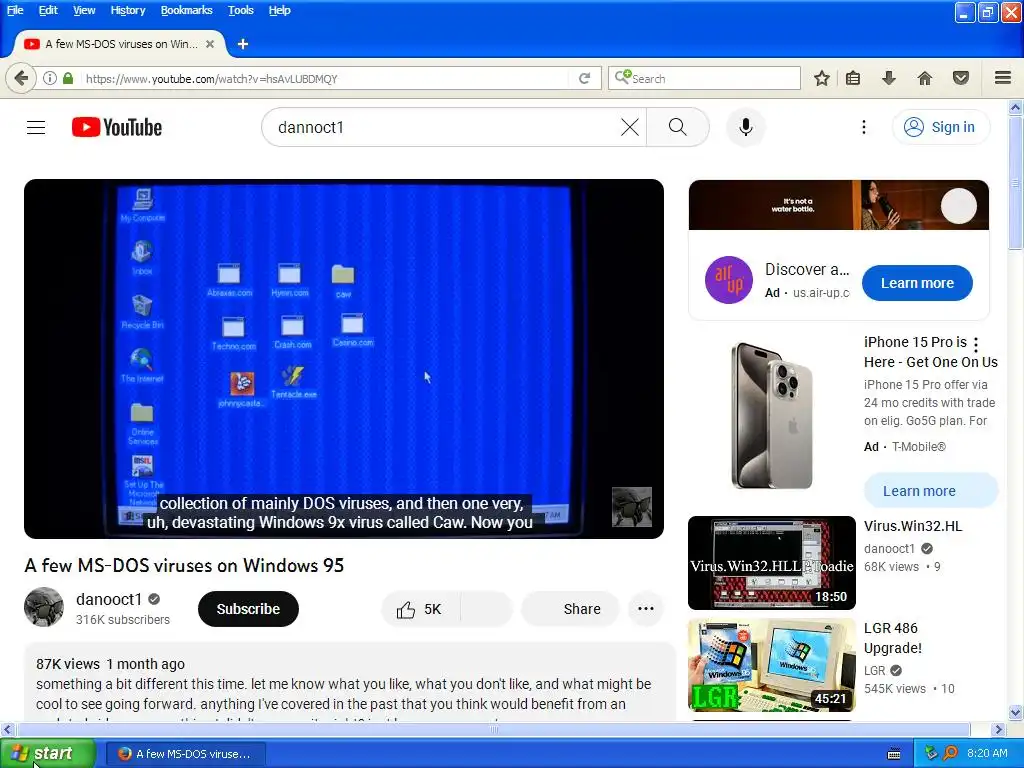Click the address bar URL field
The width and height of the screenshot is (1024, 768).
(x=325, y=78)
